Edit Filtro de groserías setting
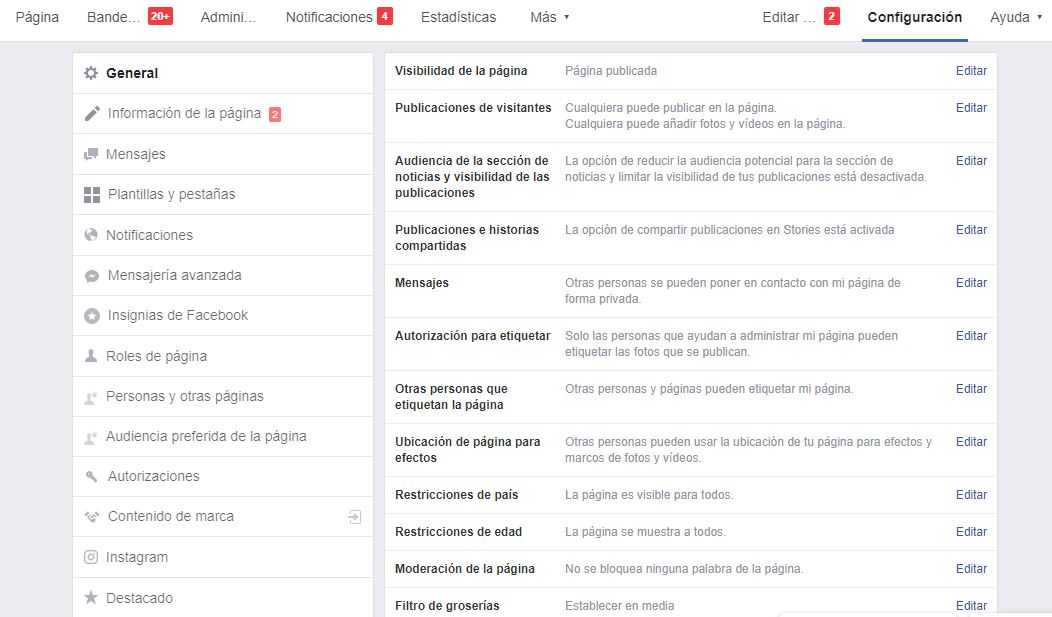Image resolution: width=1052 pixels, height=617 pixels. tap(971, 605)
